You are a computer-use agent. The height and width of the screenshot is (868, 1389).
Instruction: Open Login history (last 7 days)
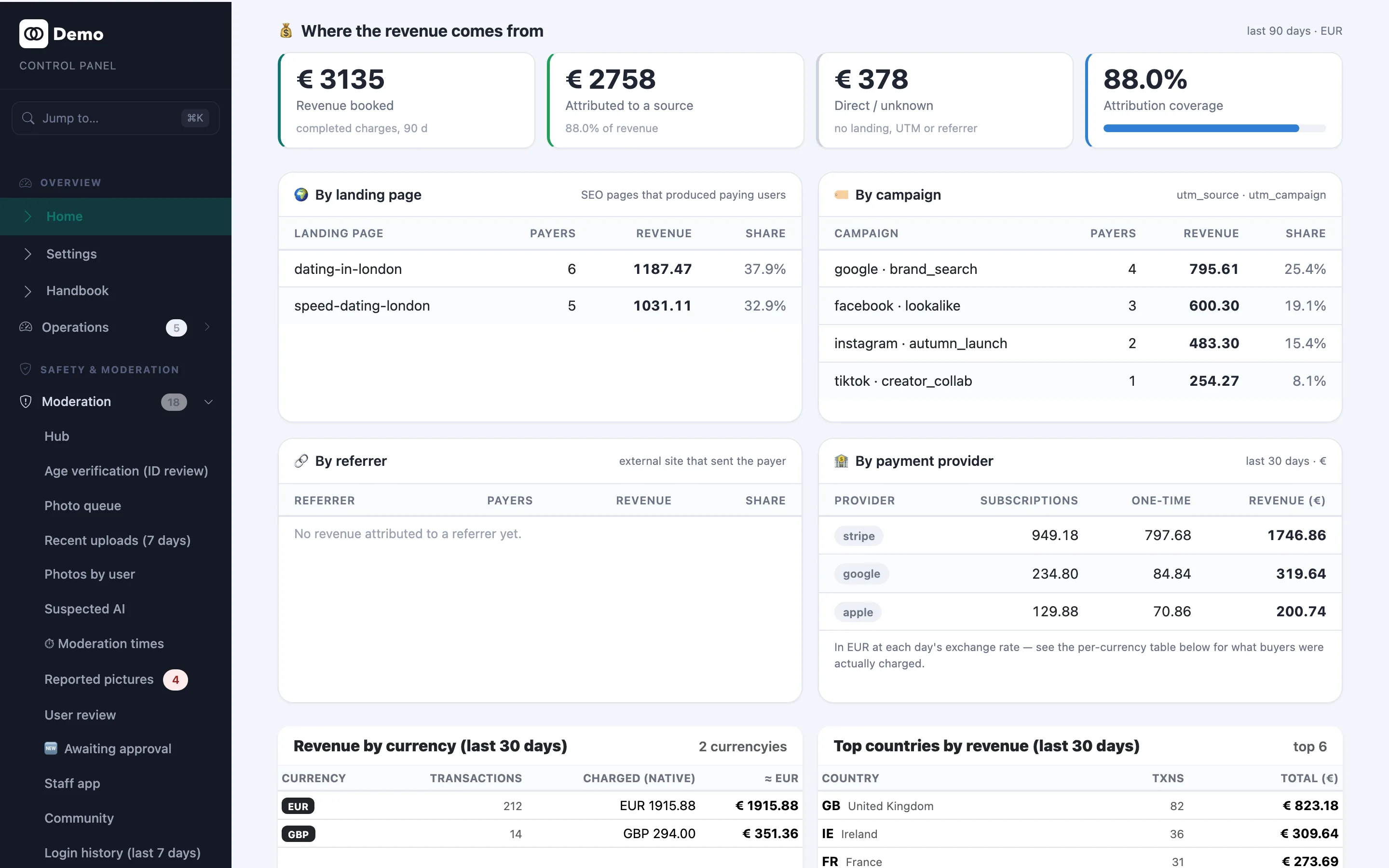[x=123, y=853]
